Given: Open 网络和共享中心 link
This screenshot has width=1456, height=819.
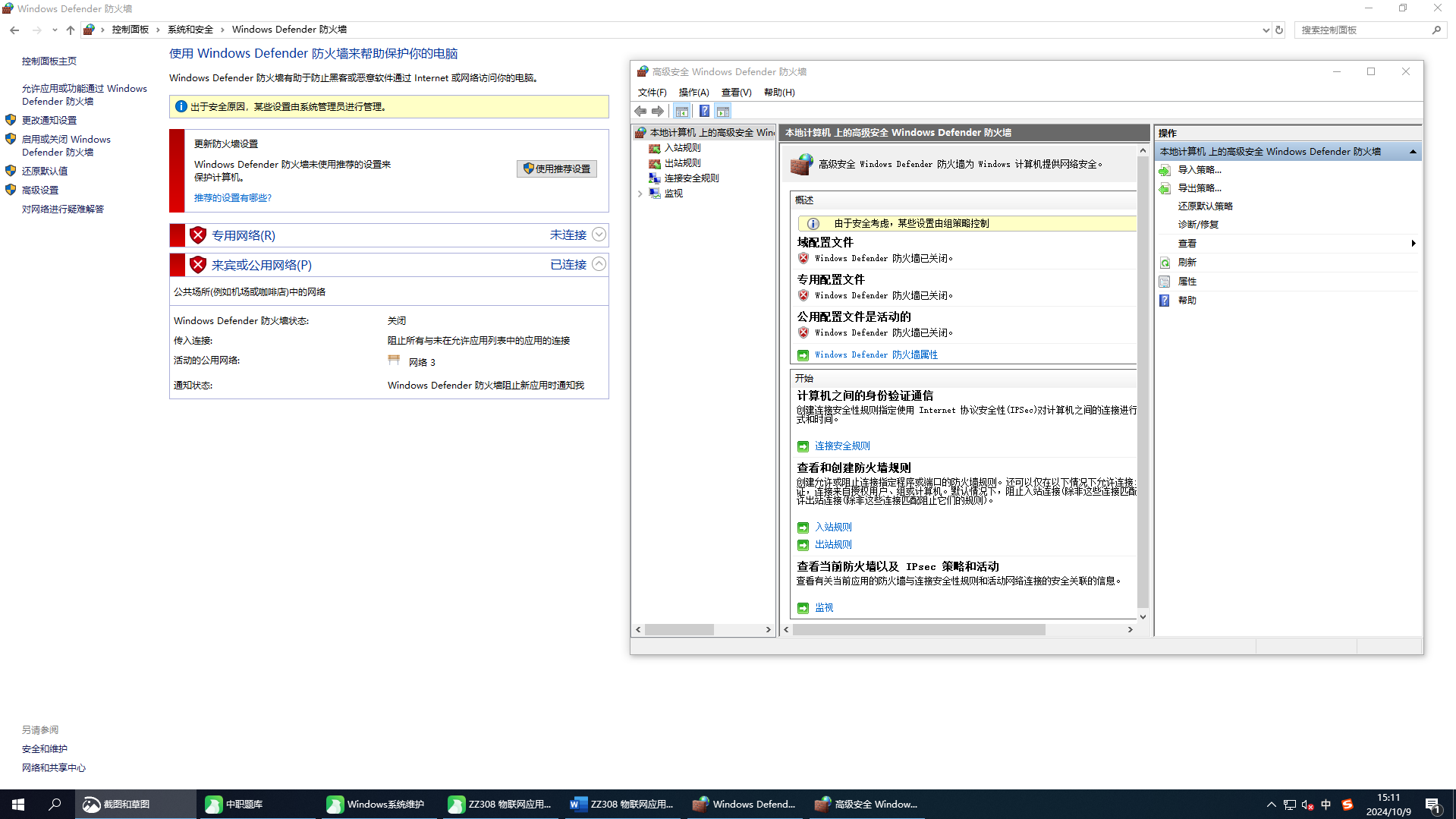Looking at the screenshot, I should coord(53,768).
